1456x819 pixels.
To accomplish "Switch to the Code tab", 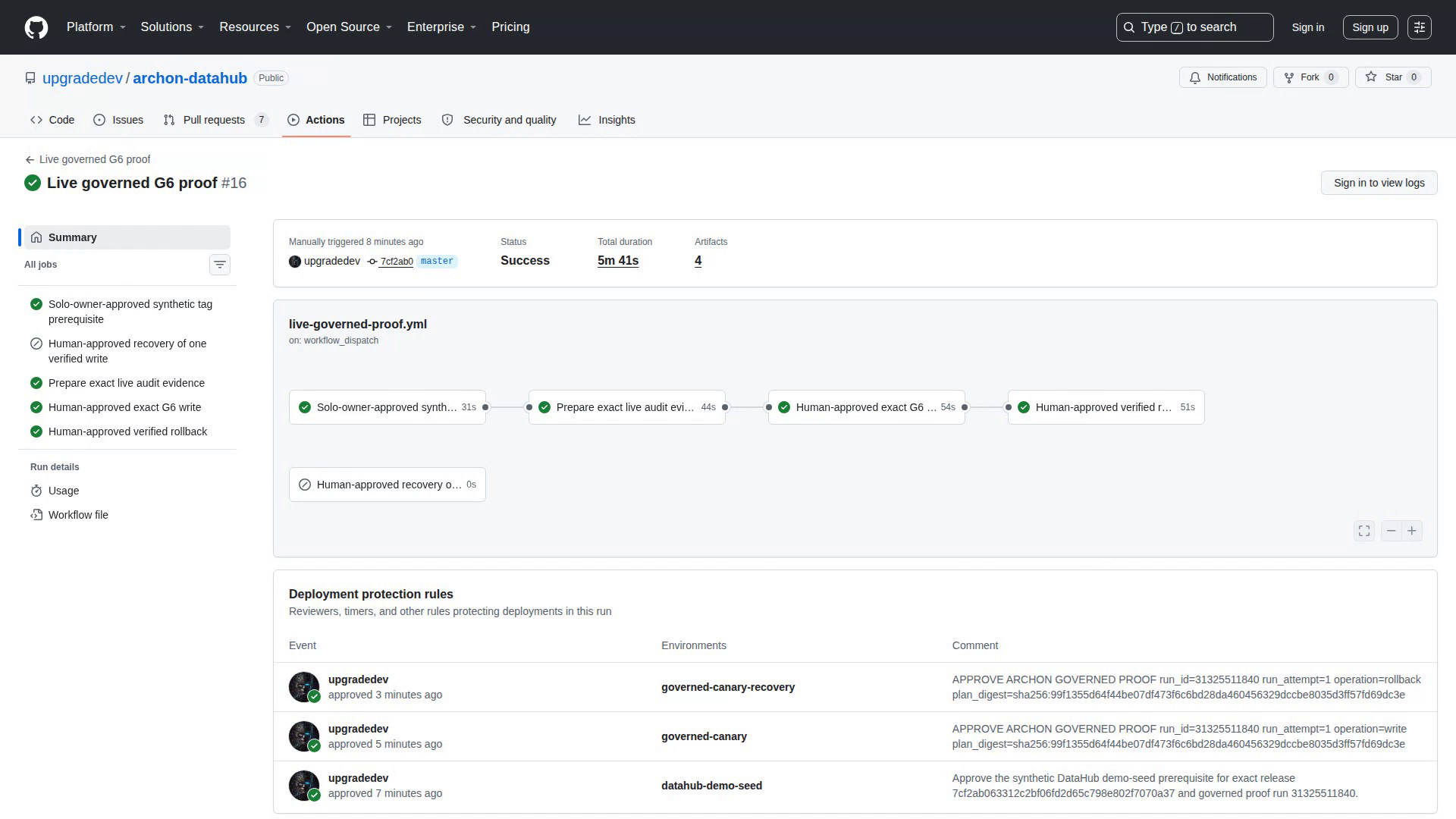I will pos(52,120).
